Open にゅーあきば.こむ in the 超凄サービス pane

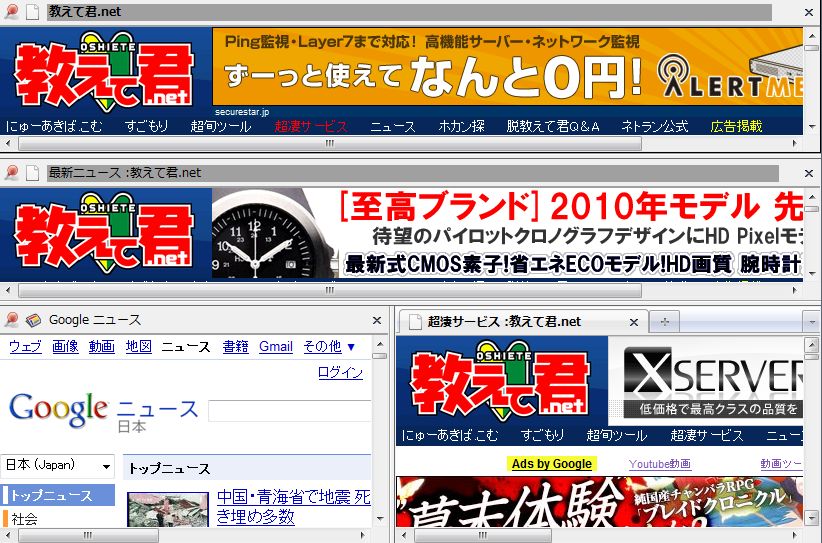click(x=450, y=436)
